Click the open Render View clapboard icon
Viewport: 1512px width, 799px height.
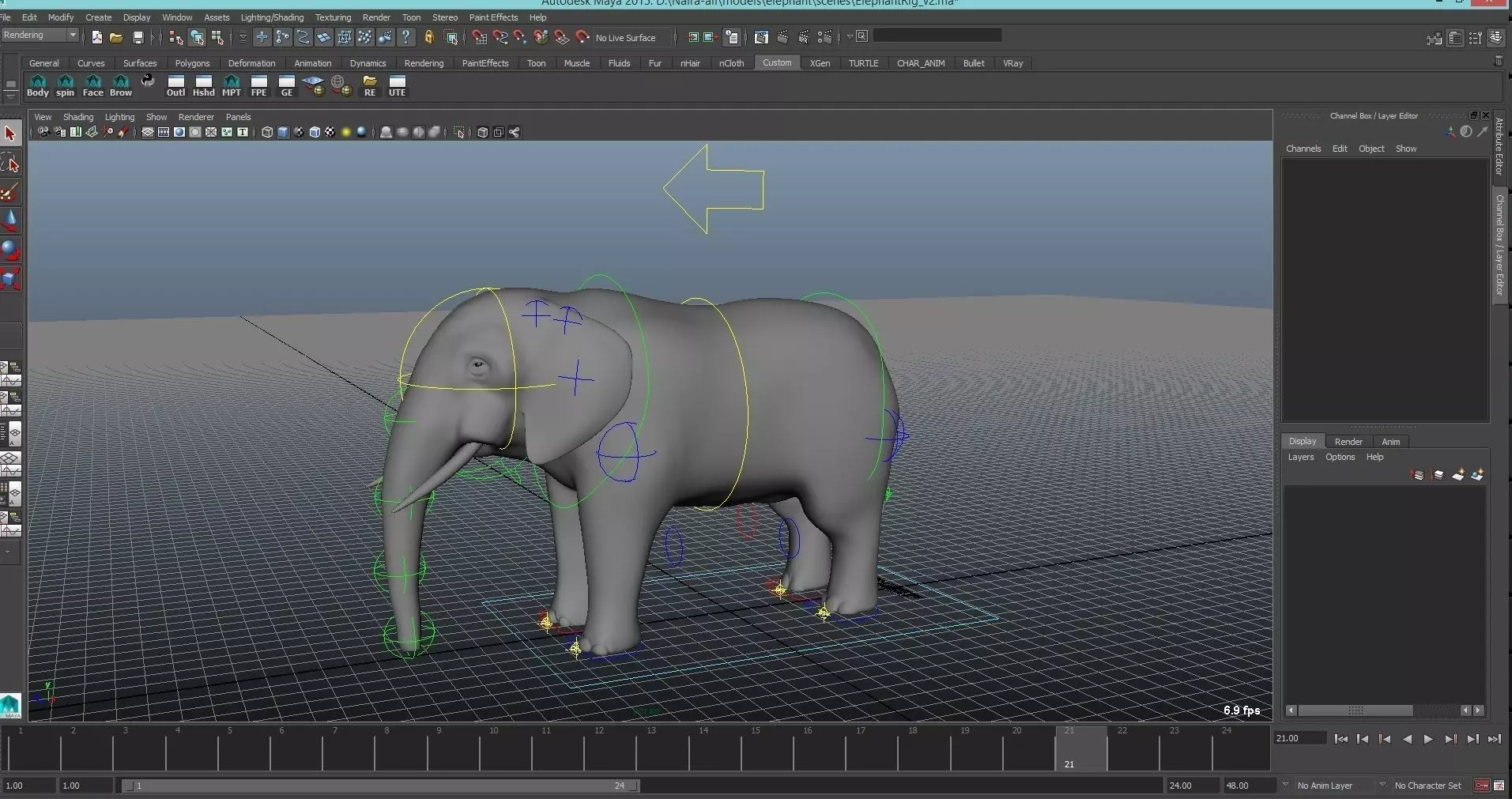point(761,37)
